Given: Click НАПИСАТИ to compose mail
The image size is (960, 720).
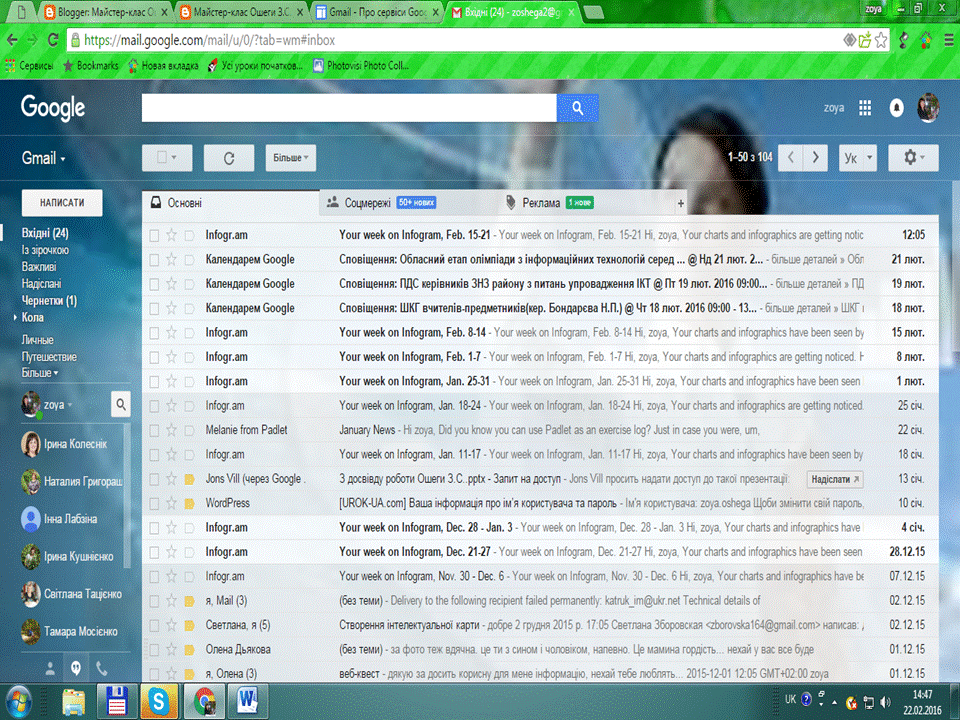Looking at the screenshot, I should coord(62,203).
